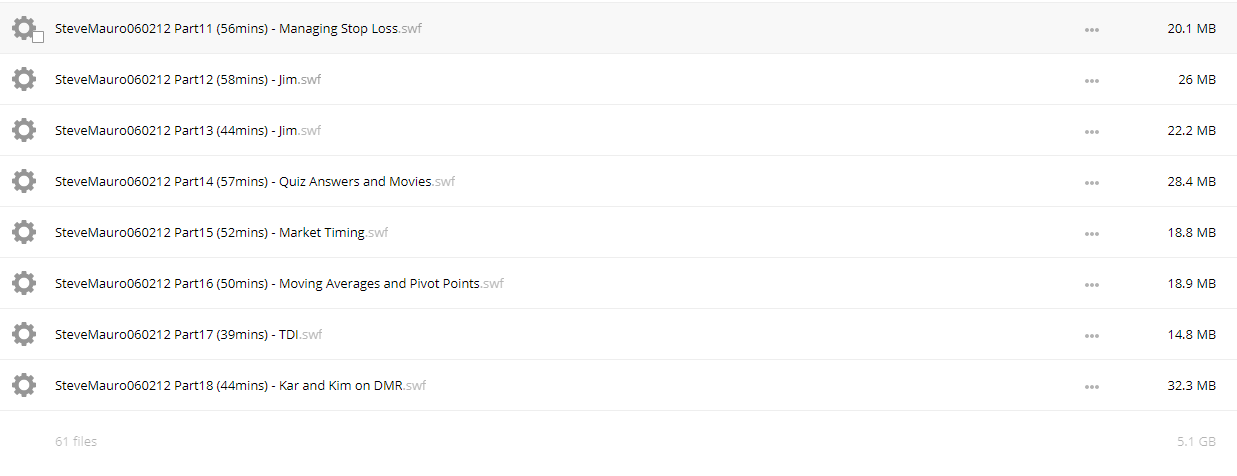Open the Part18 Kar and Kim on DMR file
The height and width of the screenshot is (476, 1237).
pyautogui.click(x=240, y=386)
